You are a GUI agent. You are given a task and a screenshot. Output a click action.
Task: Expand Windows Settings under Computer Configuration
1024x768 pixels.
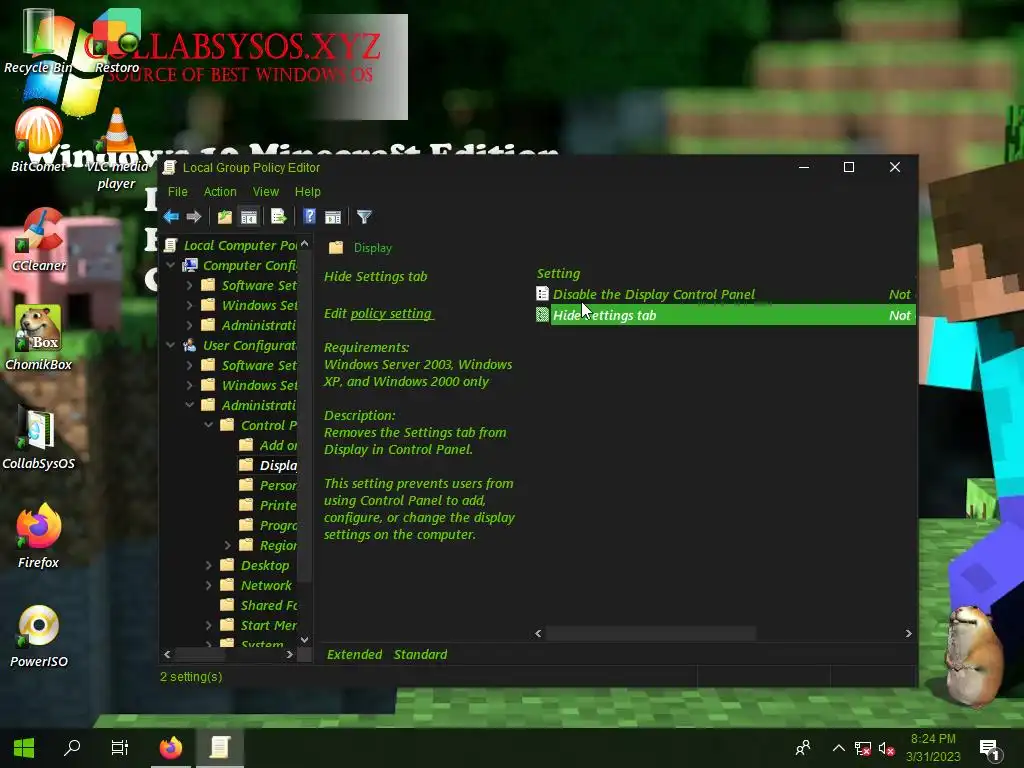point(189,305)
